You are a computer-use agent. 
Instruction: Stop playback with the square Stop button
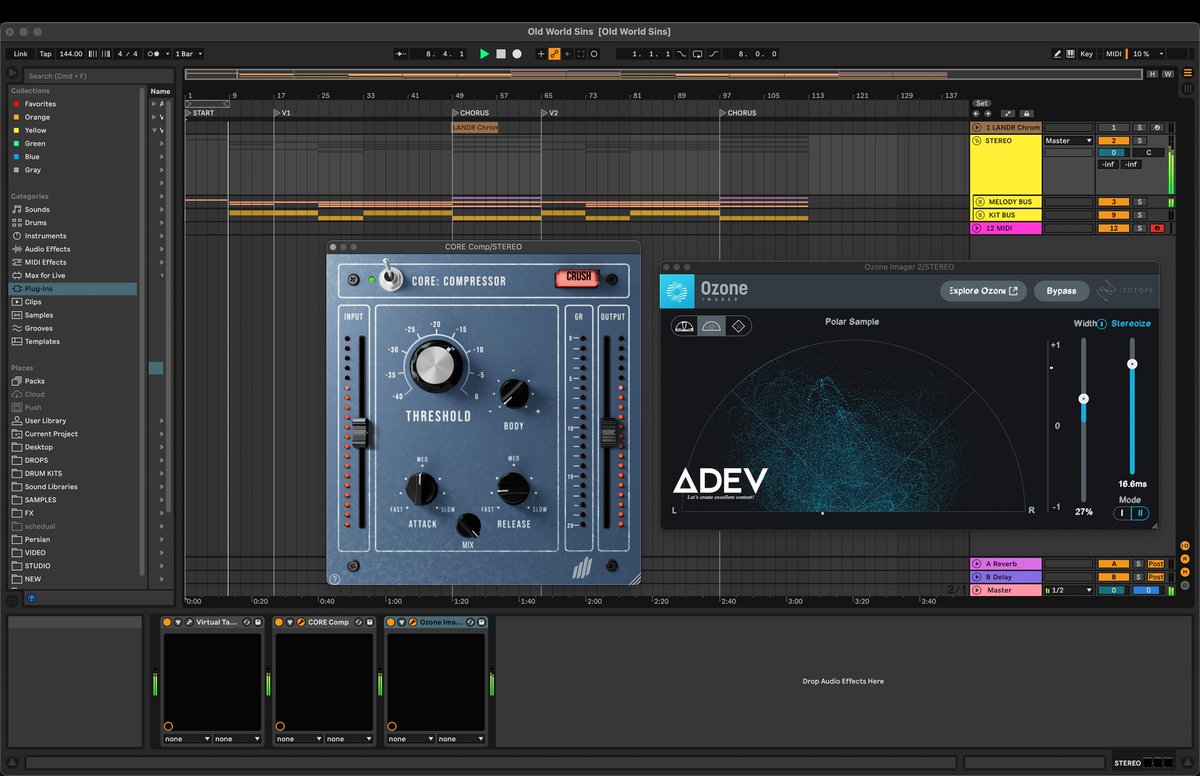click(501, 54)
